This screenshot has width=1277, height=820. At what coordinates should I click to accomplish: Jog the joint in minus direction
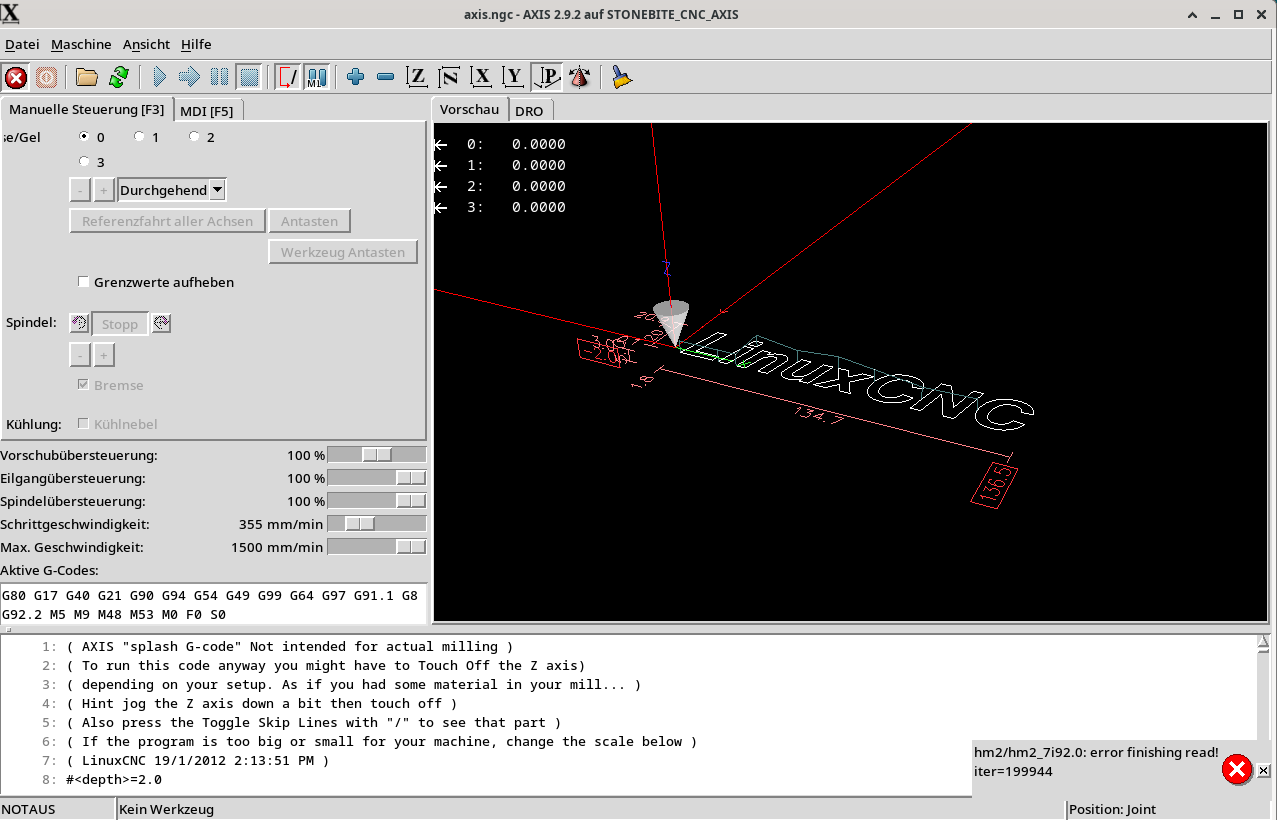[80, 190]
